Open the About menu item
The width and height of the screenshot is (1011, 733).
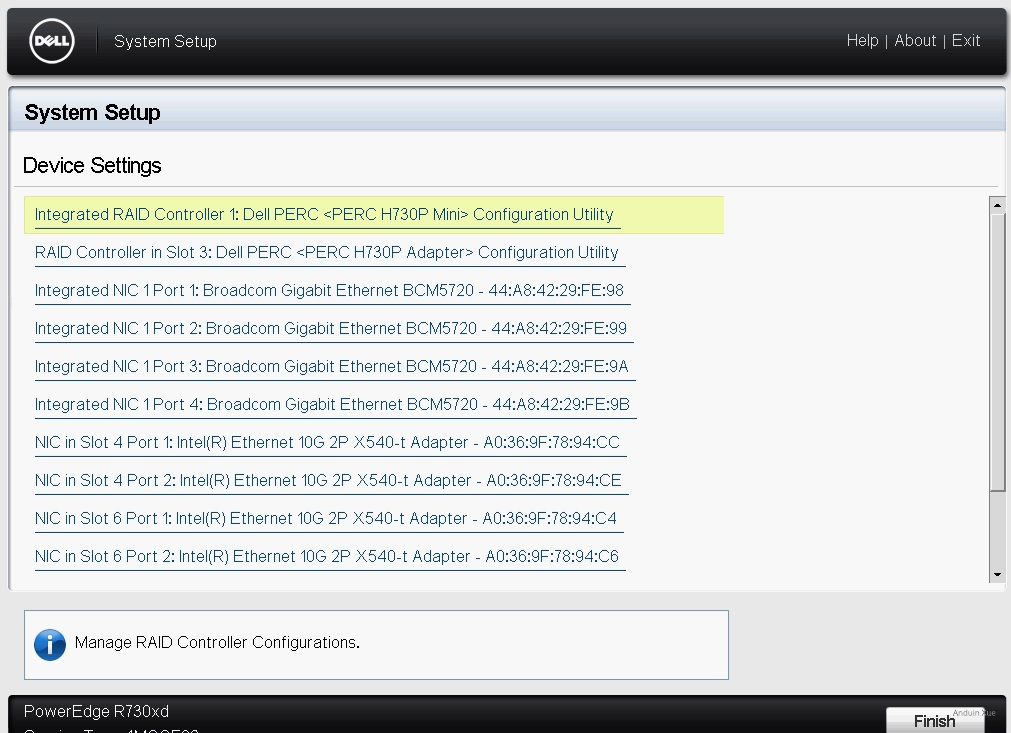(x=915, y=41)
